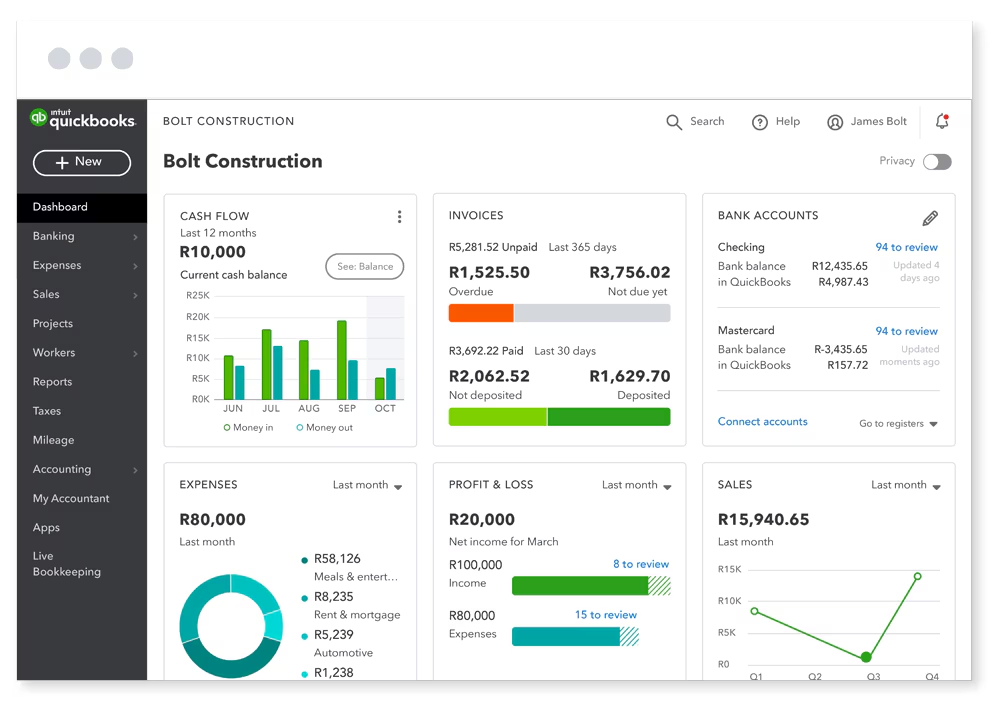Click the first gray window control dot

coord(59,59)
